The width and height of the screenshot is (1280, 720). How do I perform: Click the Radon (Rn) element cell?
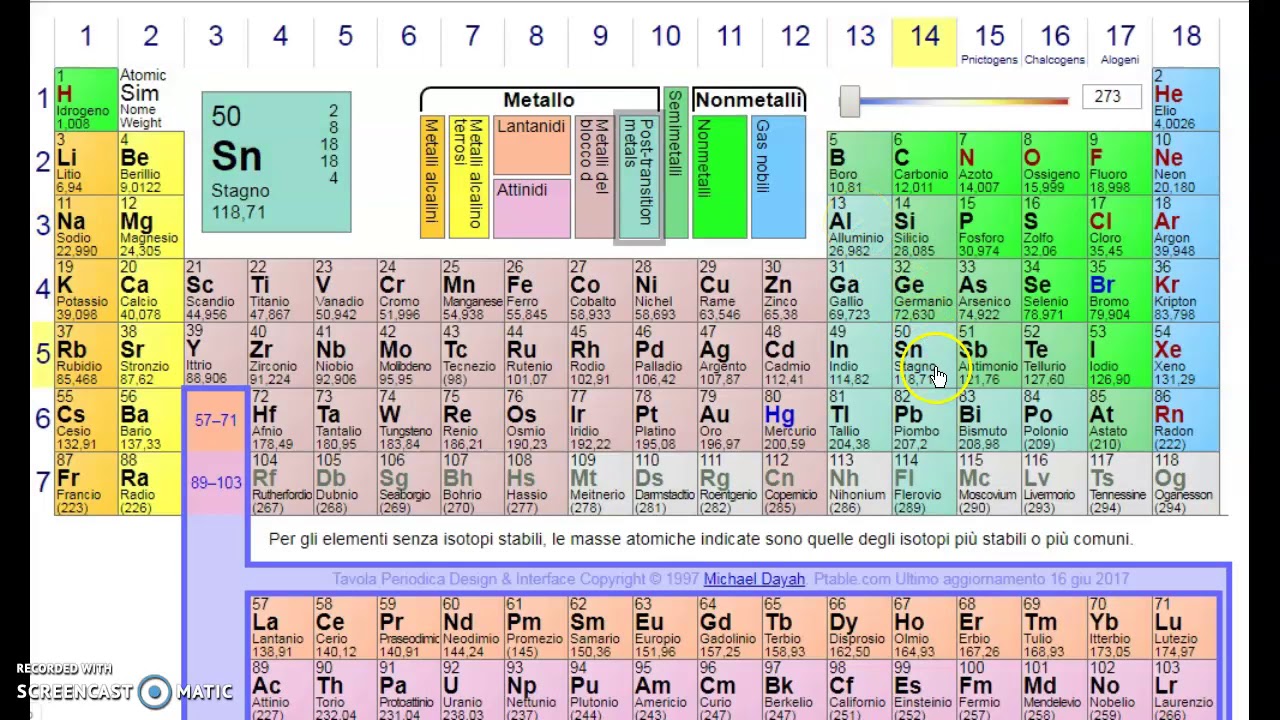1186,420
